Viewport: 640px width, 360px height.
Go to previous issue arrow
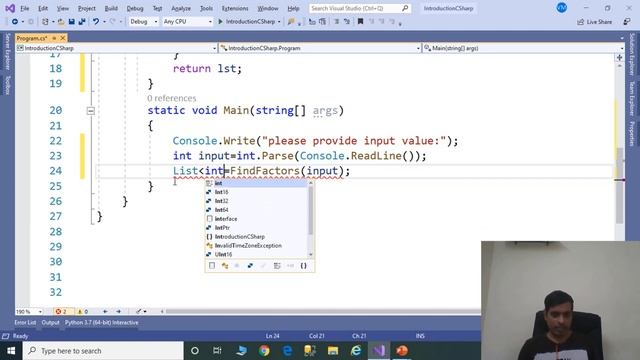click(105, 311)
